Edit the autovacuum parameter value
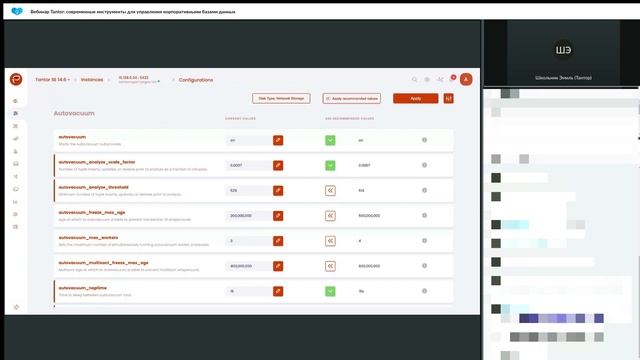640x360 pixels. click(x=278, y=140)
